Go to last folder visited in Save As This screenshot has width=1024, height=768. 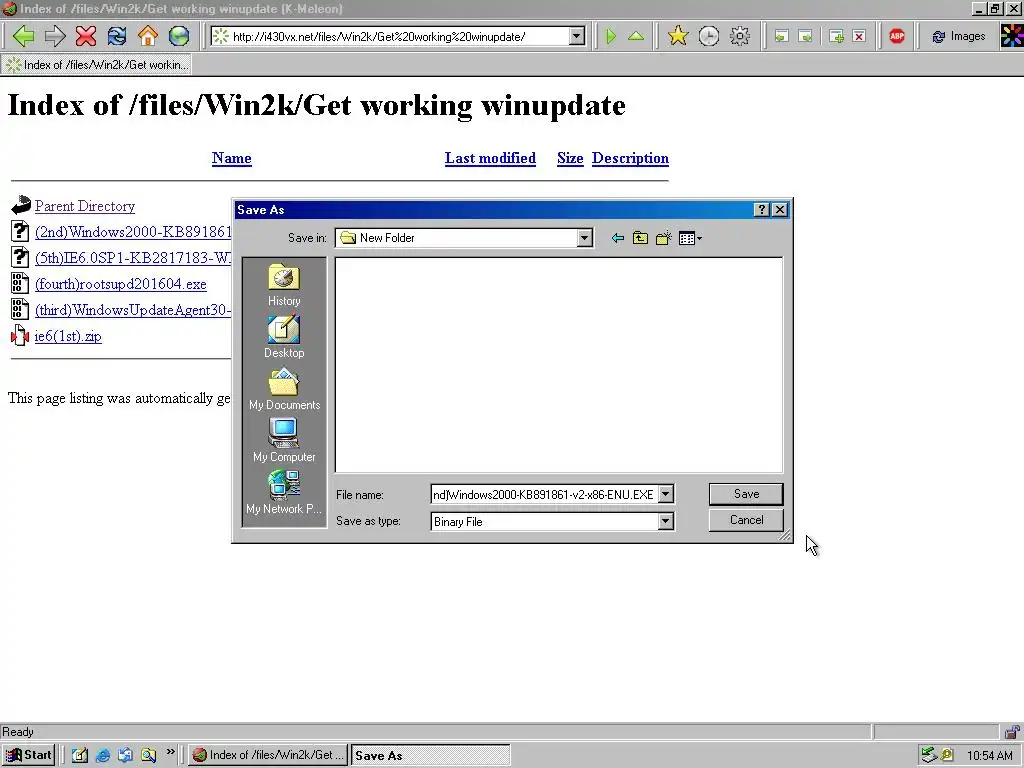point(617,238)
